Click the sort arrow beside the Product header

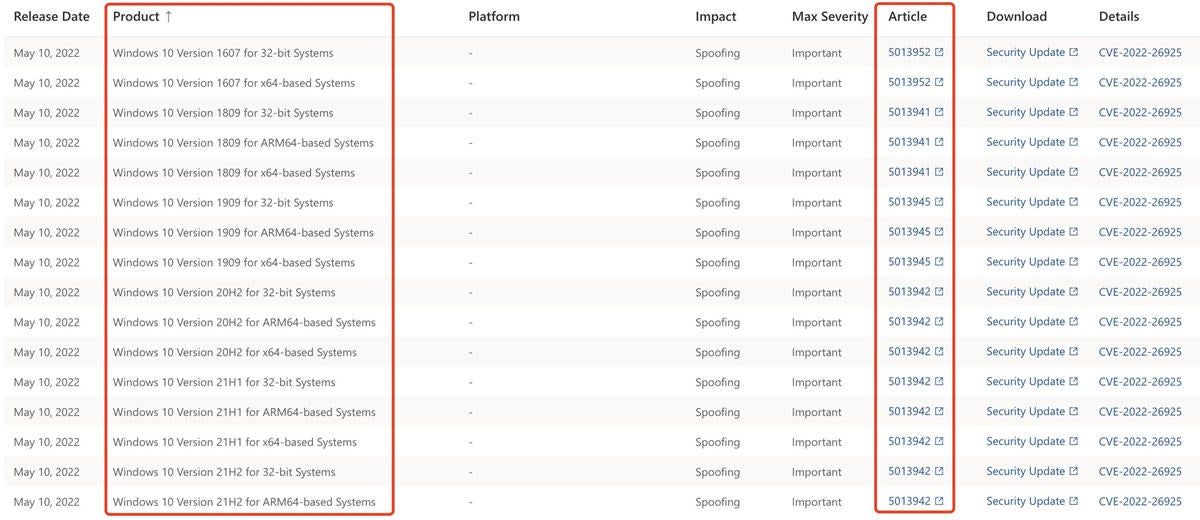click(x=169, y=17)
